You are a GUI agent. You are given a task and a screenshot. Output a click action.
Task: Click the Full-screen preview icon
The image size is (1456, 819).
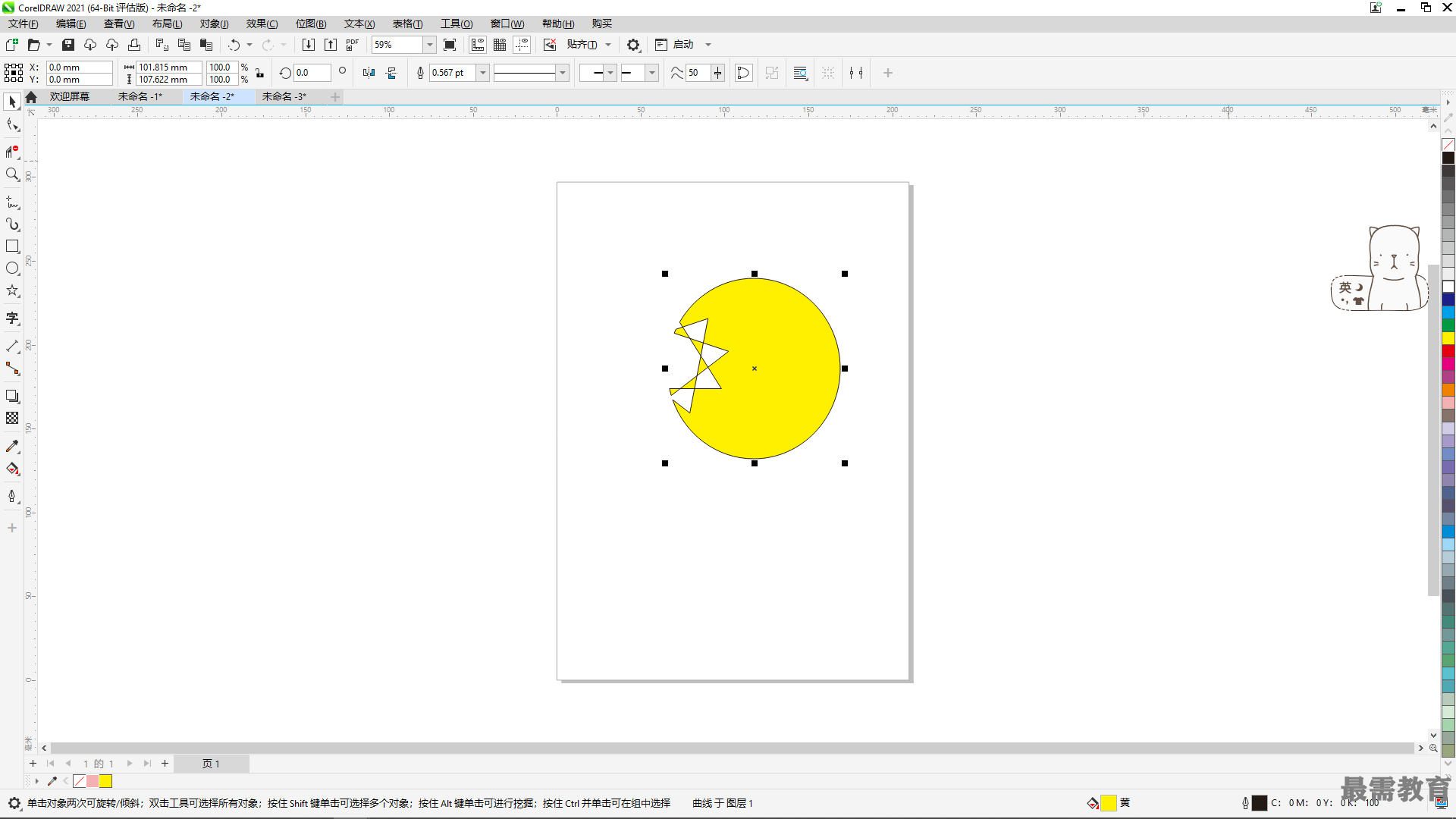pos(450,45)
